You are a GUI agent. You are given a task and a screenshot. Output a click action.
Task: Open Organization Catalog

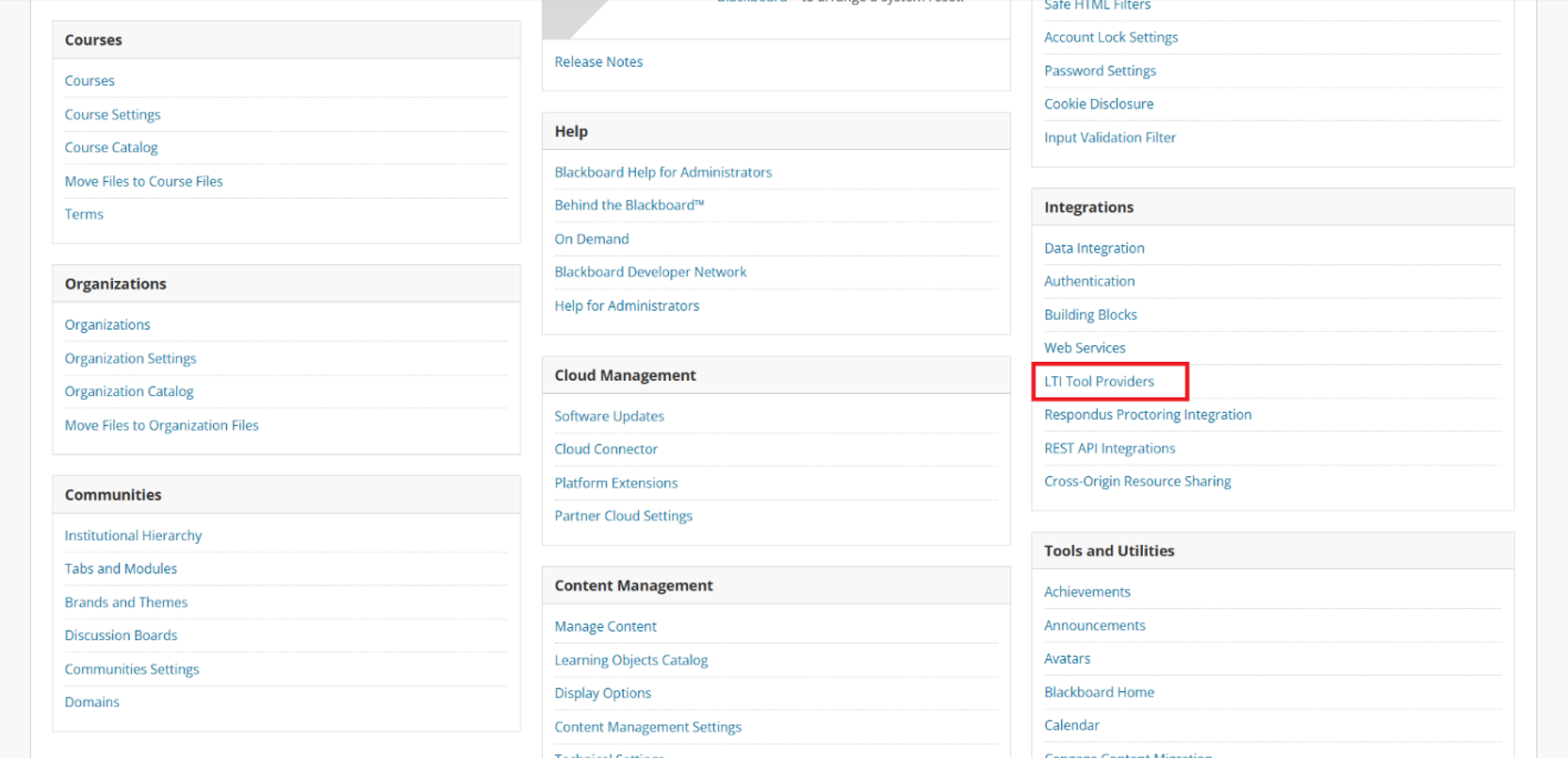click(x=129, y=391)
